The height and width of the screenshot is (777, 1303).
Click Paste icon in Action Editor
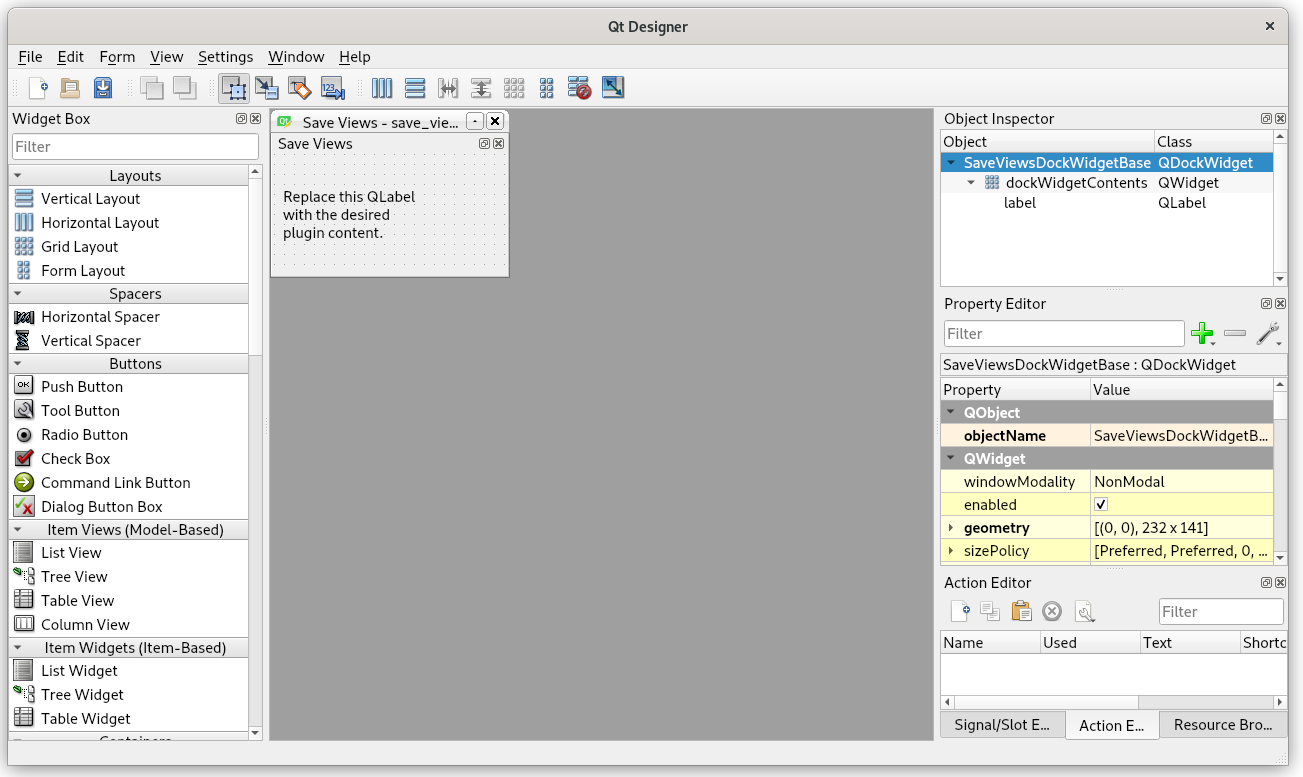pos(1021,611)
